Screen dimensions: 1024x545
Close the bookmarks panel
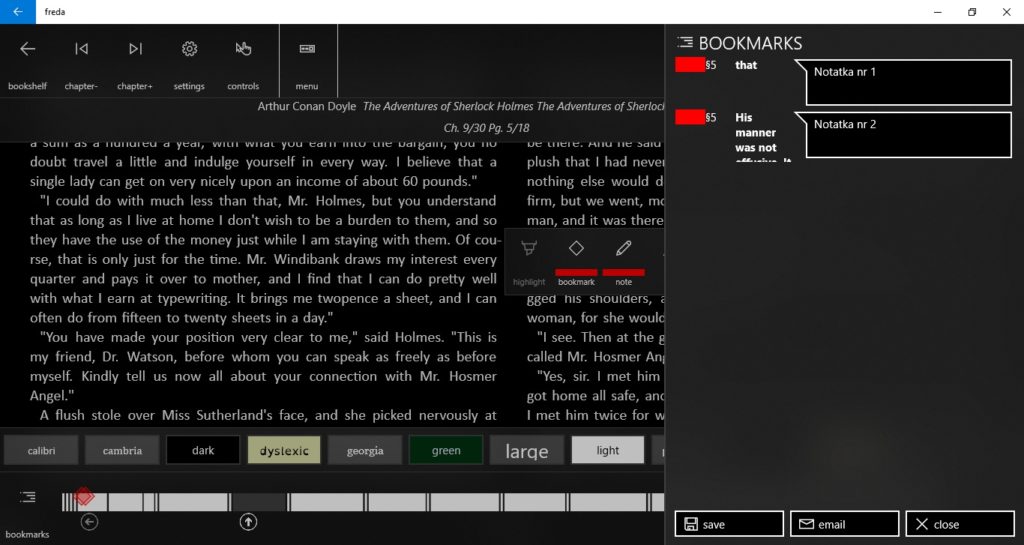point(960,524)
